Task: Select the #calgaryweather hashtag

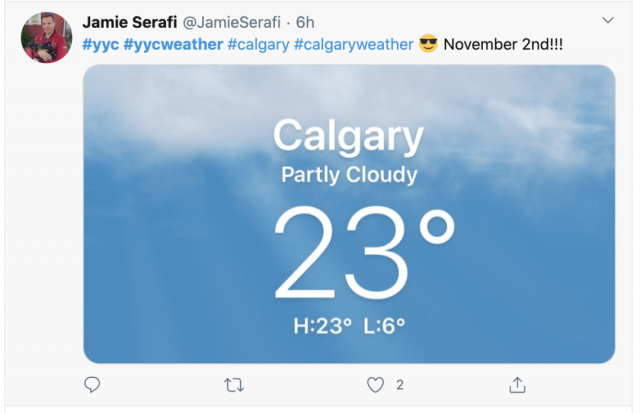Action: 353,44
